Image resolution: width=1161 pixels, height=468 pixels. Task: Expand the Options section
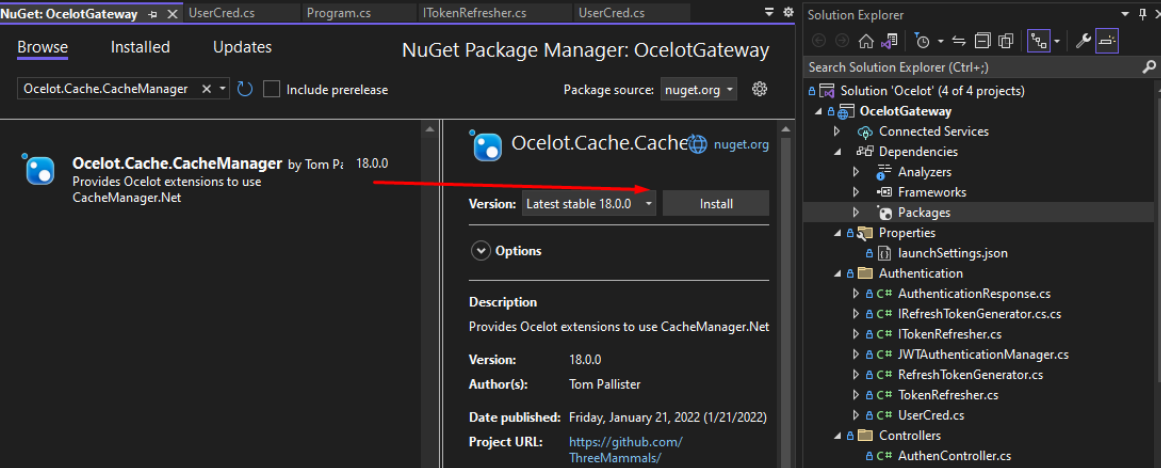click(x=481, y=251)
